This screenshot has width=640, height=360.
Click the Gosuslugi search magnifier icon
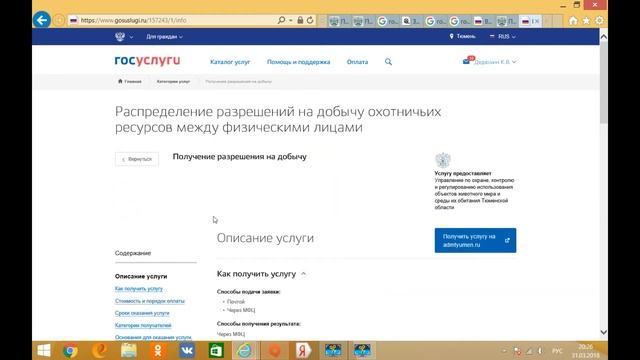pos(388,62)
